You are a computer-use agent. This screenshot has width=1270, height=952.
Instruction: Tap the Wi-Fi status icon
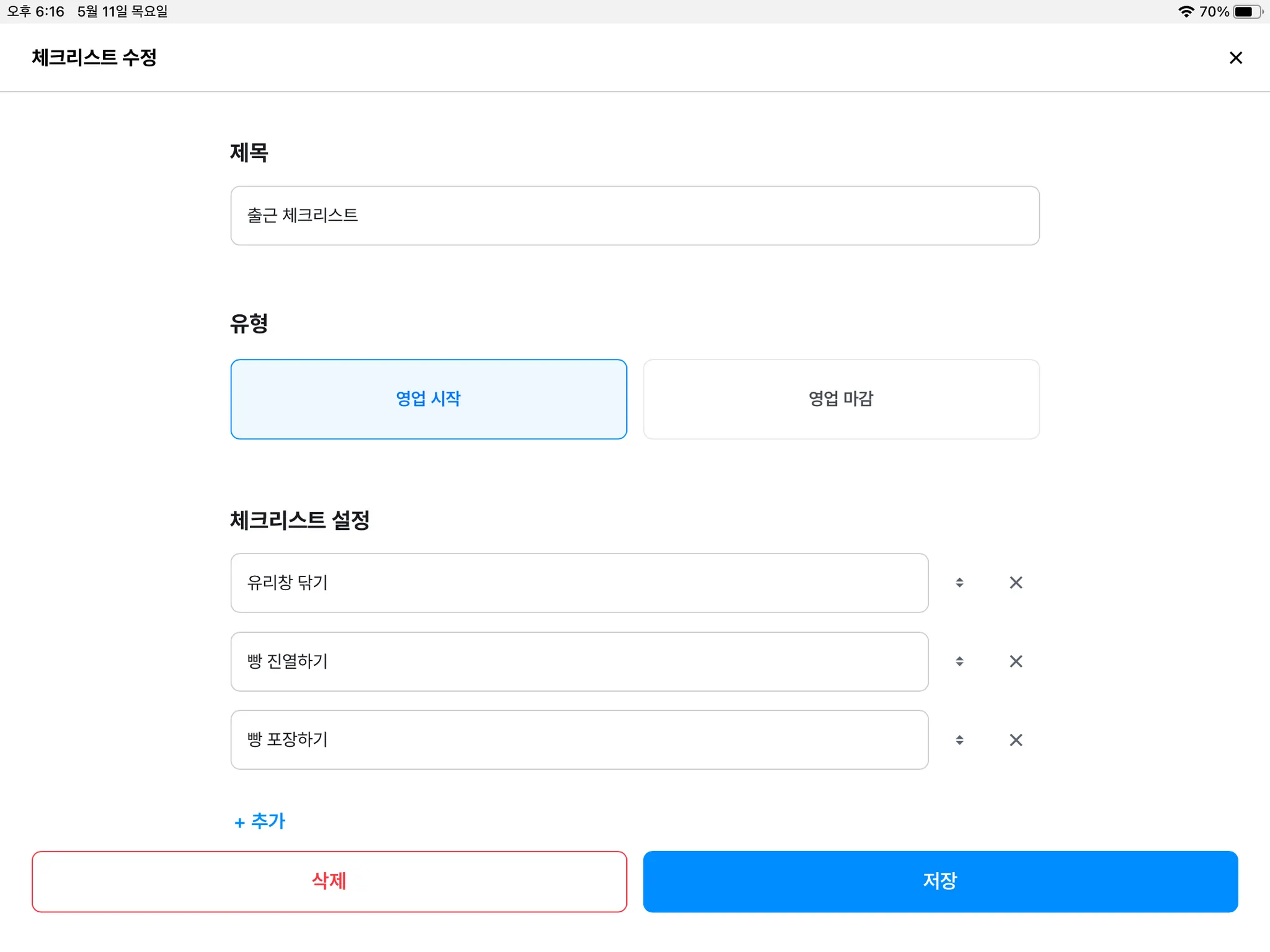(x=1186, y=12)
